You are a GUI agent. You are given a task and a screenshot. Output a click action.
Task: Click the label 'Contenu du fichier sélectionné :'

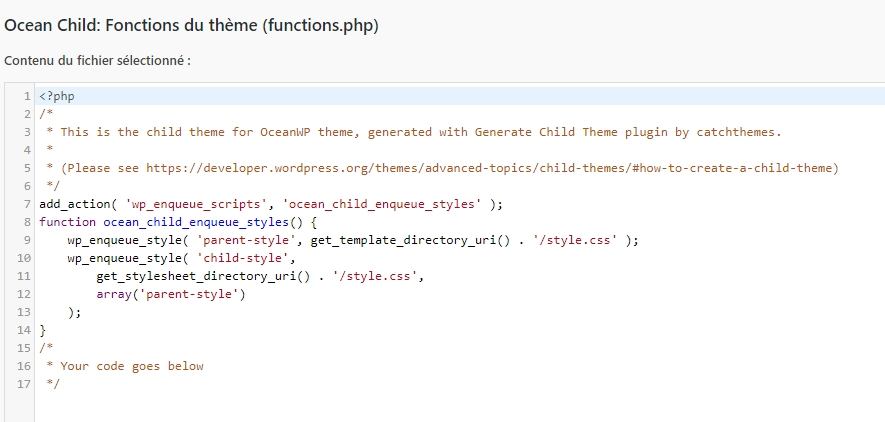click(x=97, y=60)
